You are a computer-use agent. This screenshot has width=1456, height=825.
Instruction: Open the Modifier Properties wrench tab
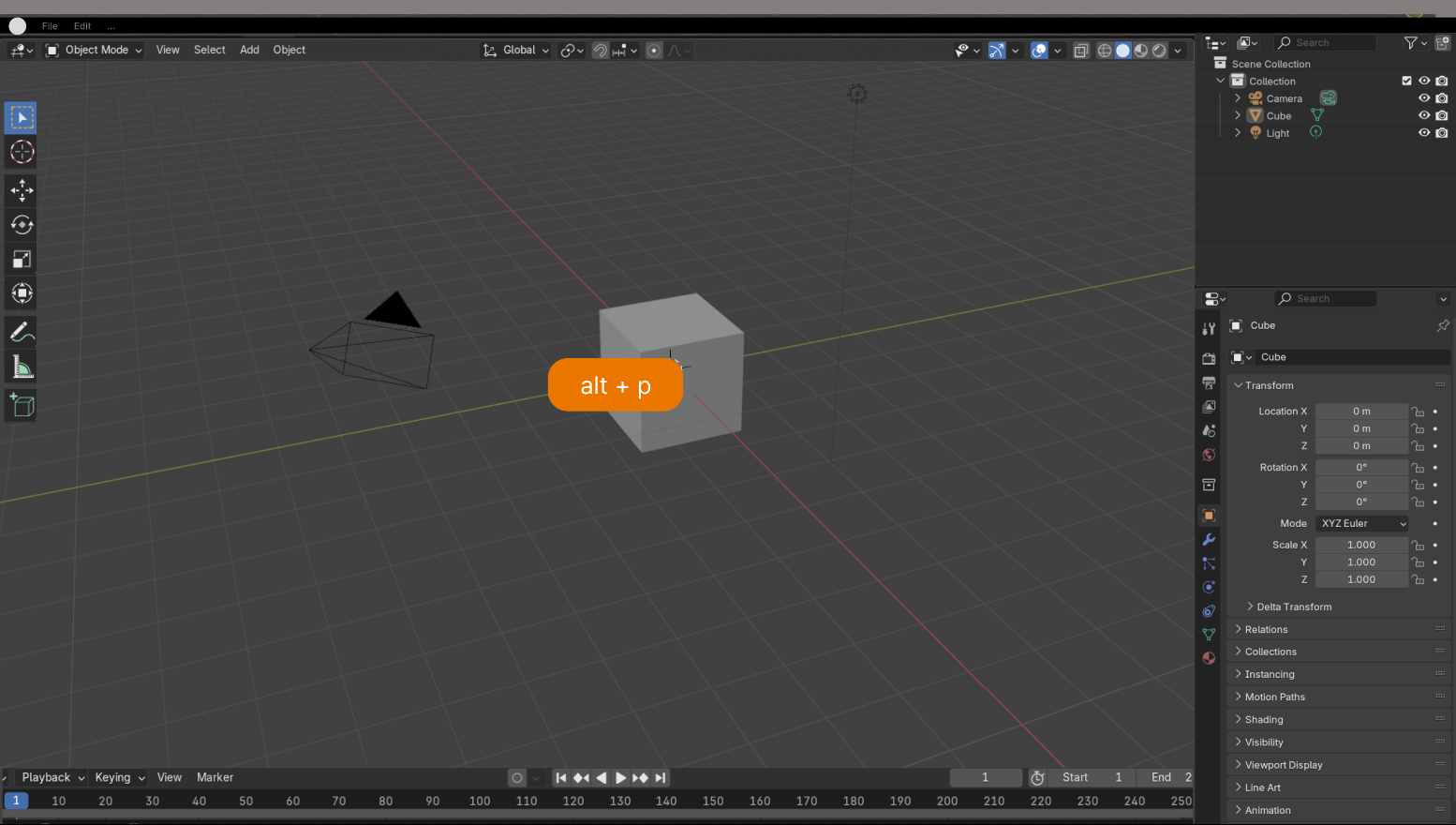tap(1209, 539)
